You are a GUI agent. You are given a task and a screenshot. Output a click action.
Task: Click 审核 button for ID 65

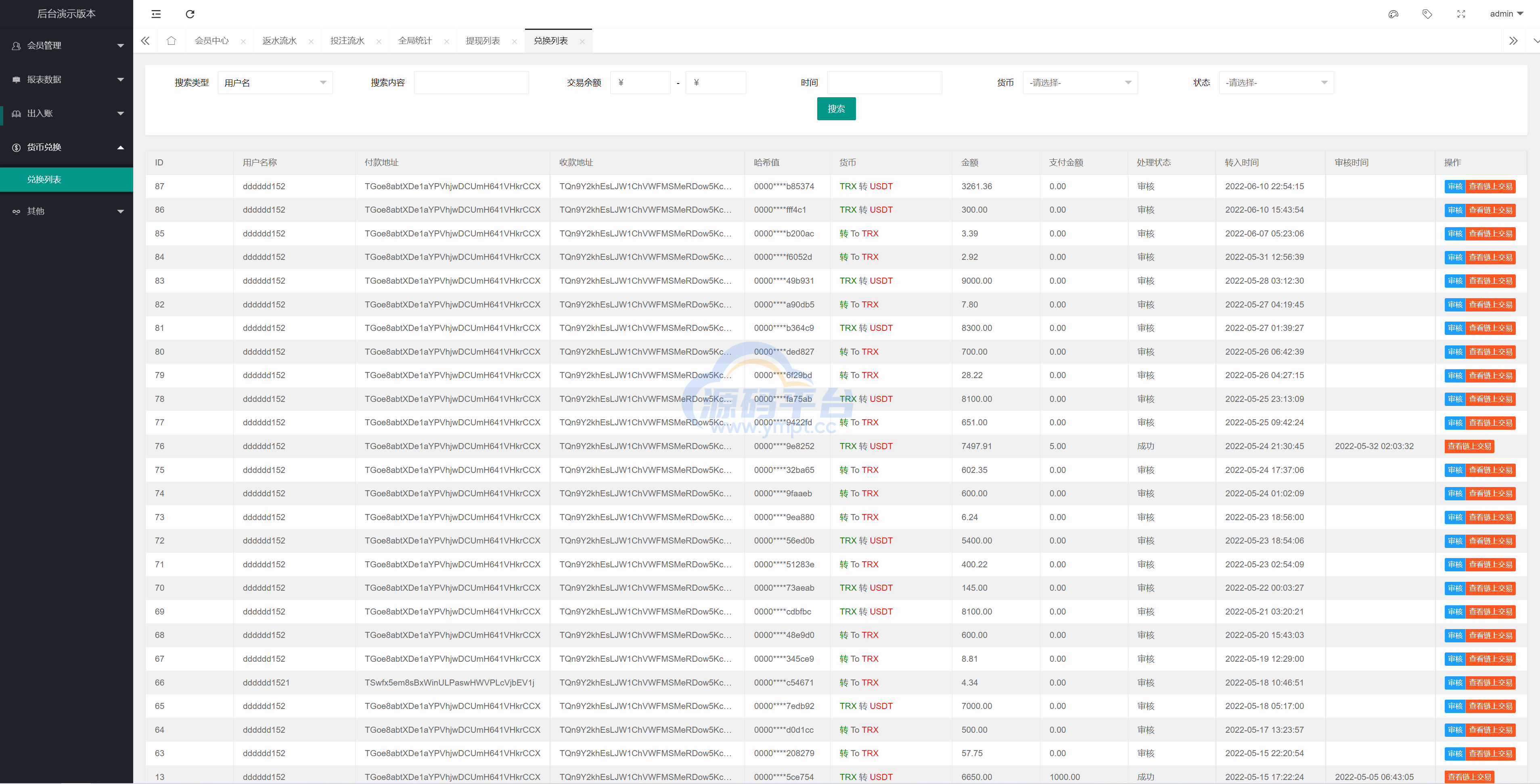[x=1455, y=706]
